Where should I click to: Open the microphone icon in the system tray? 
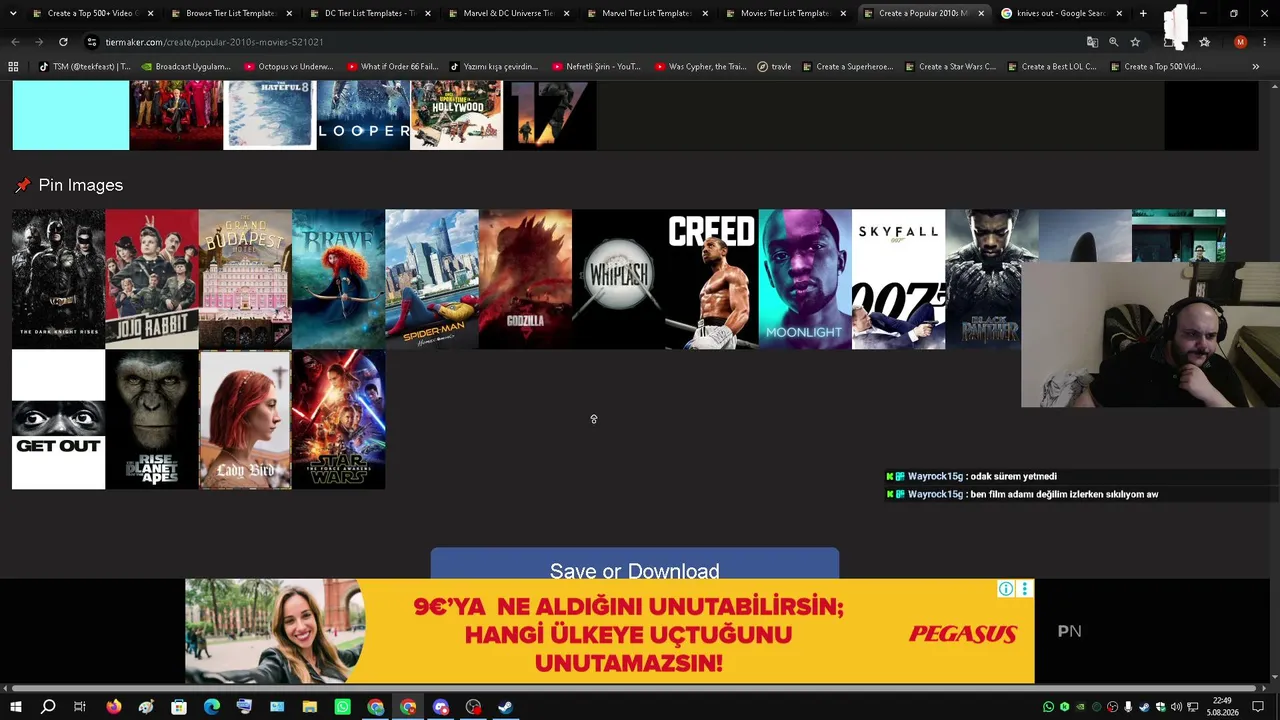(1128, 707)
